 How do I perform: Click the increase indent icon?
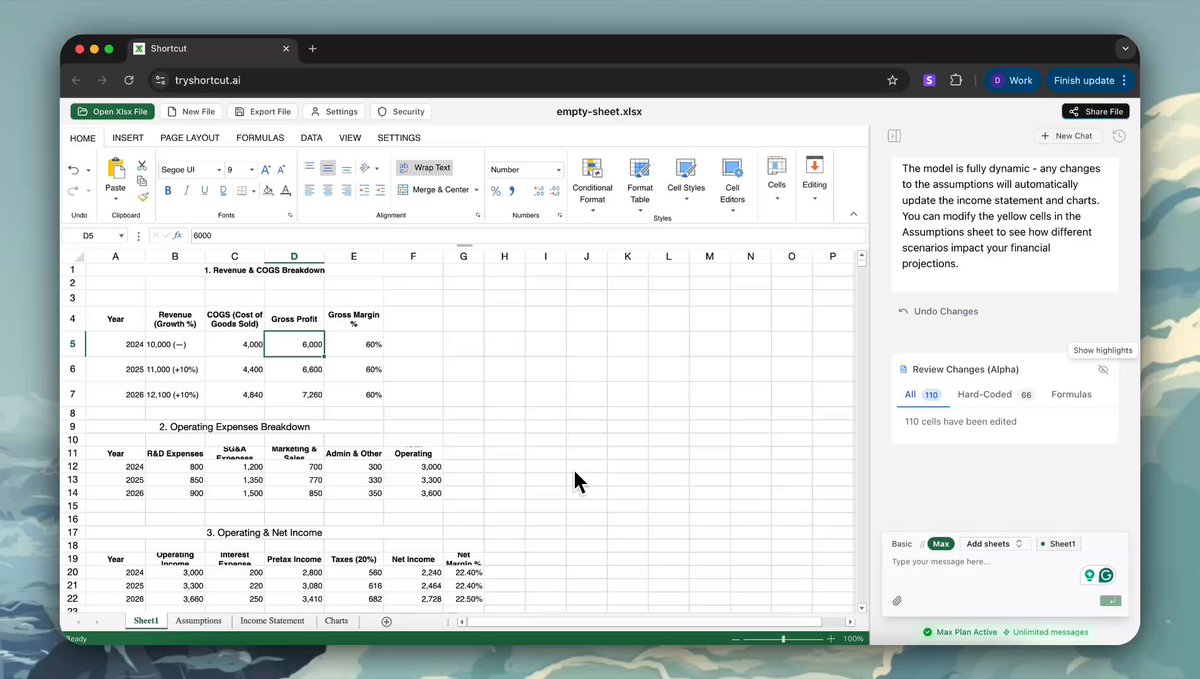382,190
